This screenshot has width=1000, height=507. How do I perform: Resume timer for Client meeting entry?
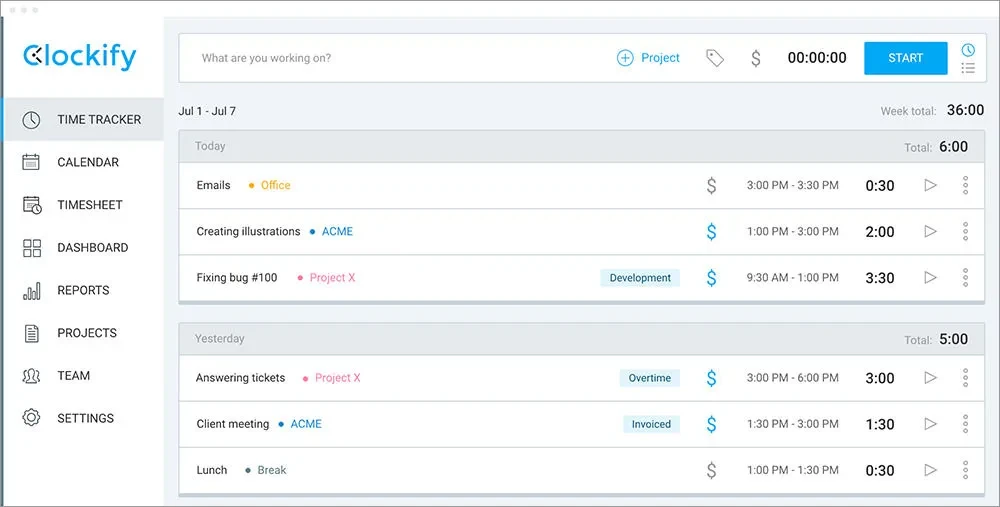(x=930, y=424)
